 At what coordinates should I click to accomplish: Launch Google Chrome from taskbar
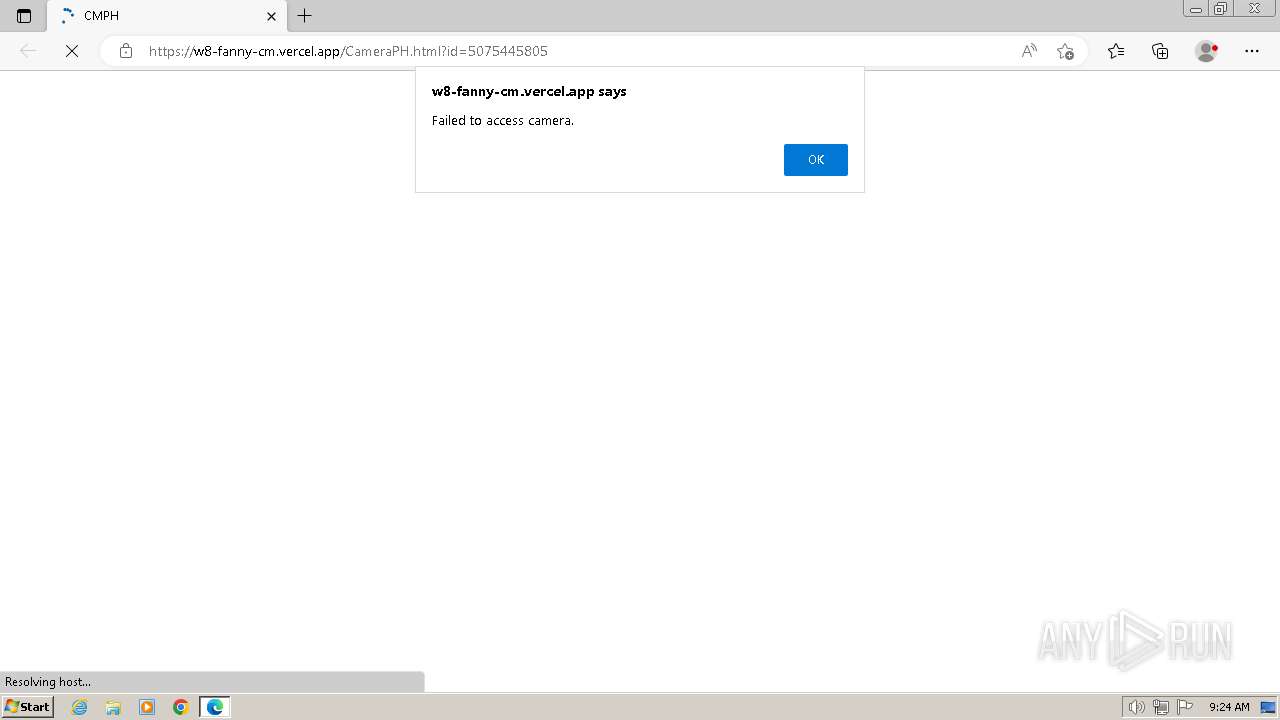click(181, 707)
